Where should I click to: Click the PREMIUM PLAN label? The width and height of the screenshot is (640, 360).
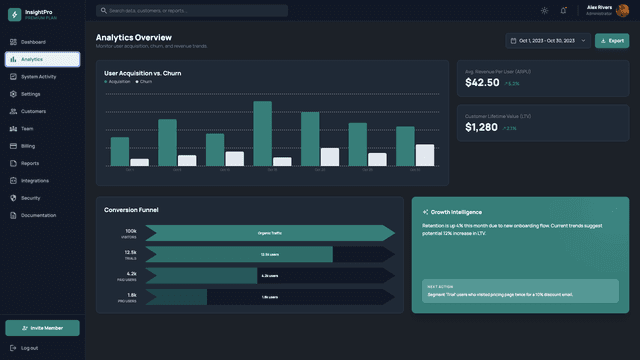tap(41, 18)
